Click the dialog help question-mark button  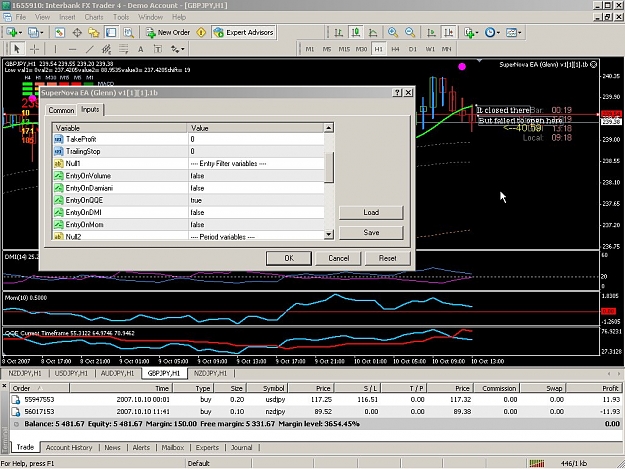(397, 92)
